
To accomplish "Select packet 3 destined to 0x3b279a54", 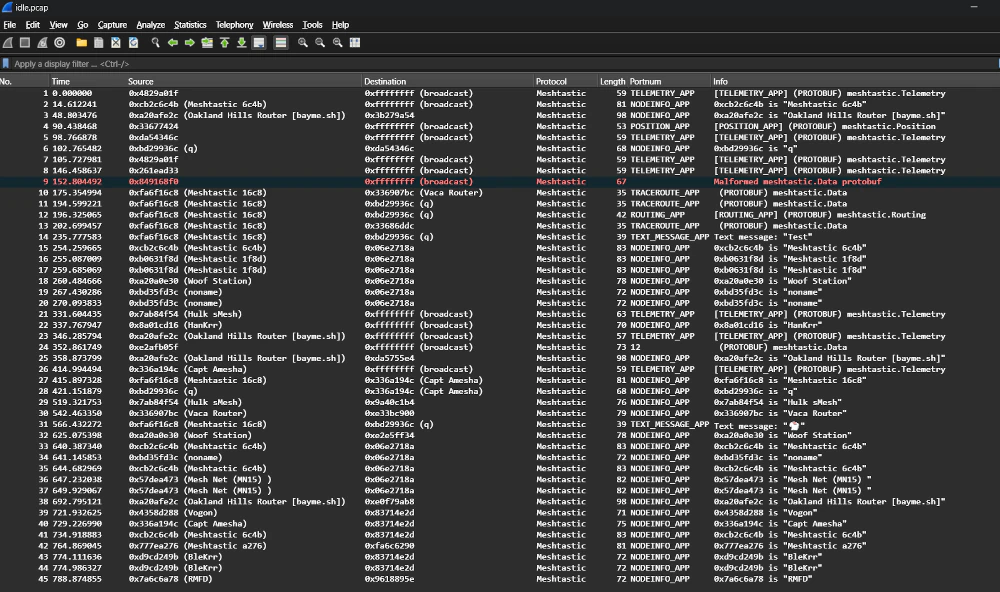I will [x=500, y=115].
